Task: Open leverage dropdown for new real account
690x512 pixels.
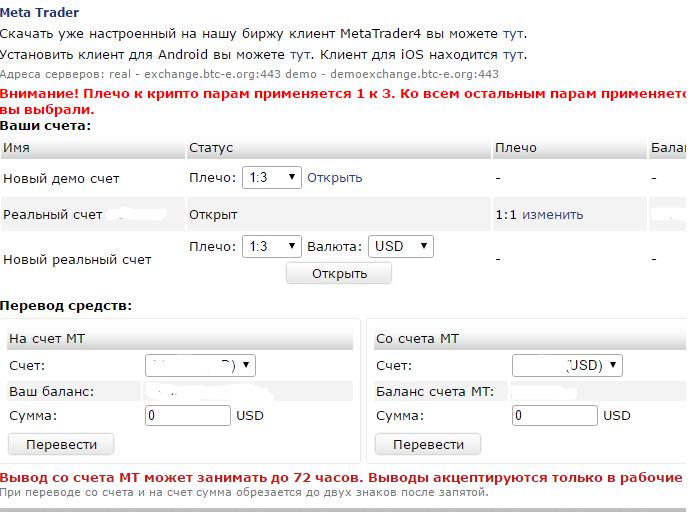Action: coord(272,246)
